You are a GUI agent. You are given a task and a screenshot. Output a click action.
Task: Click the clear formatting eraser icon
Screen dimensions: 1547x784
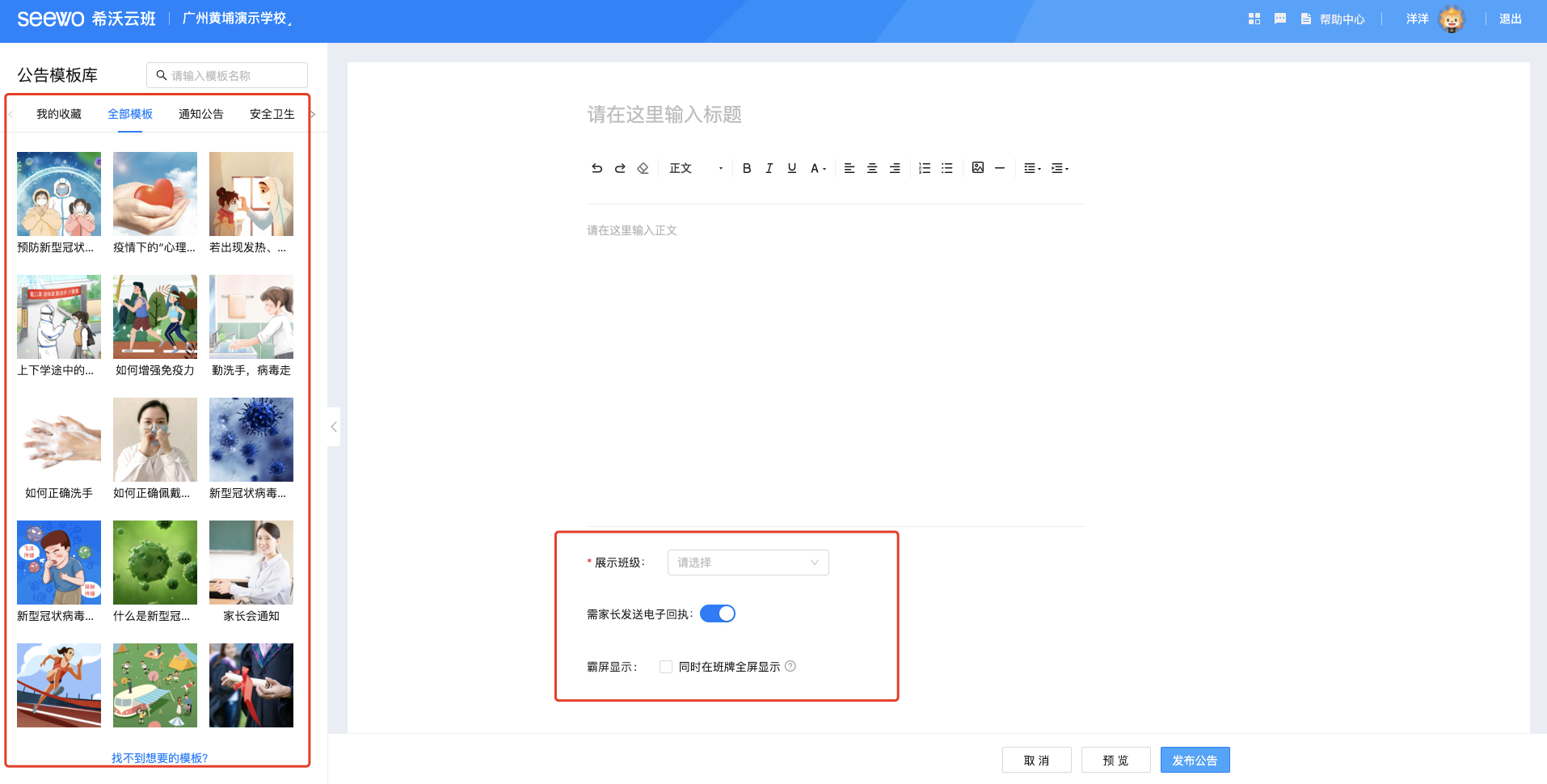pyautogui.click(x=643, y=168)
